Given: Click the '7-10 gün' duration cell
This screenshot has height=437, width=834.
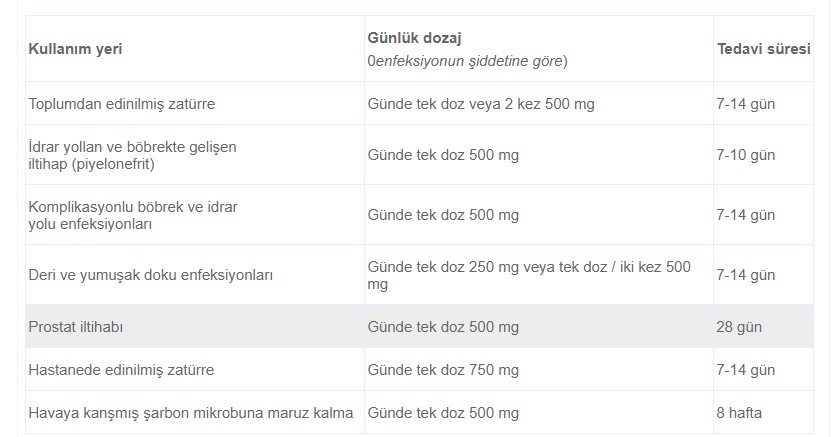Looking at the screenshot, I should [746, 155].
